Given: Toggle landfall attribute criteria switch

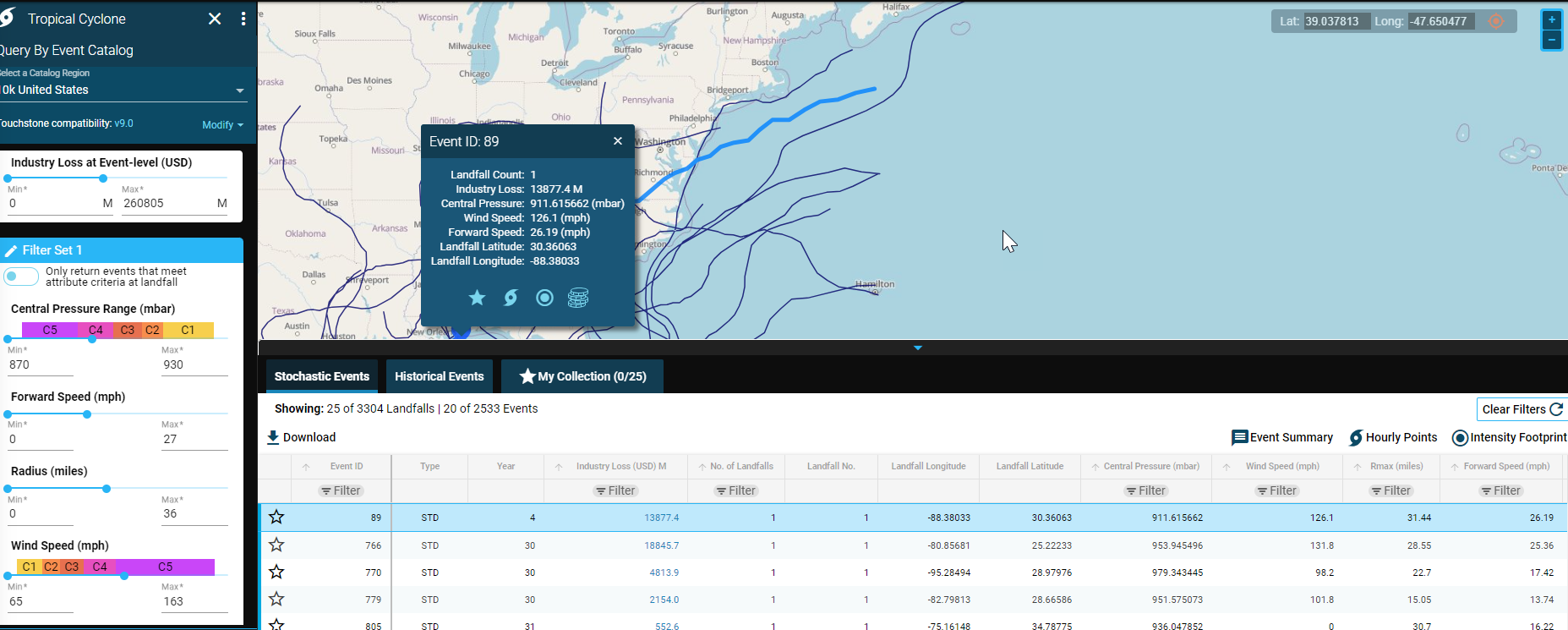Looking at the screenshot, I should coord(21,277).
